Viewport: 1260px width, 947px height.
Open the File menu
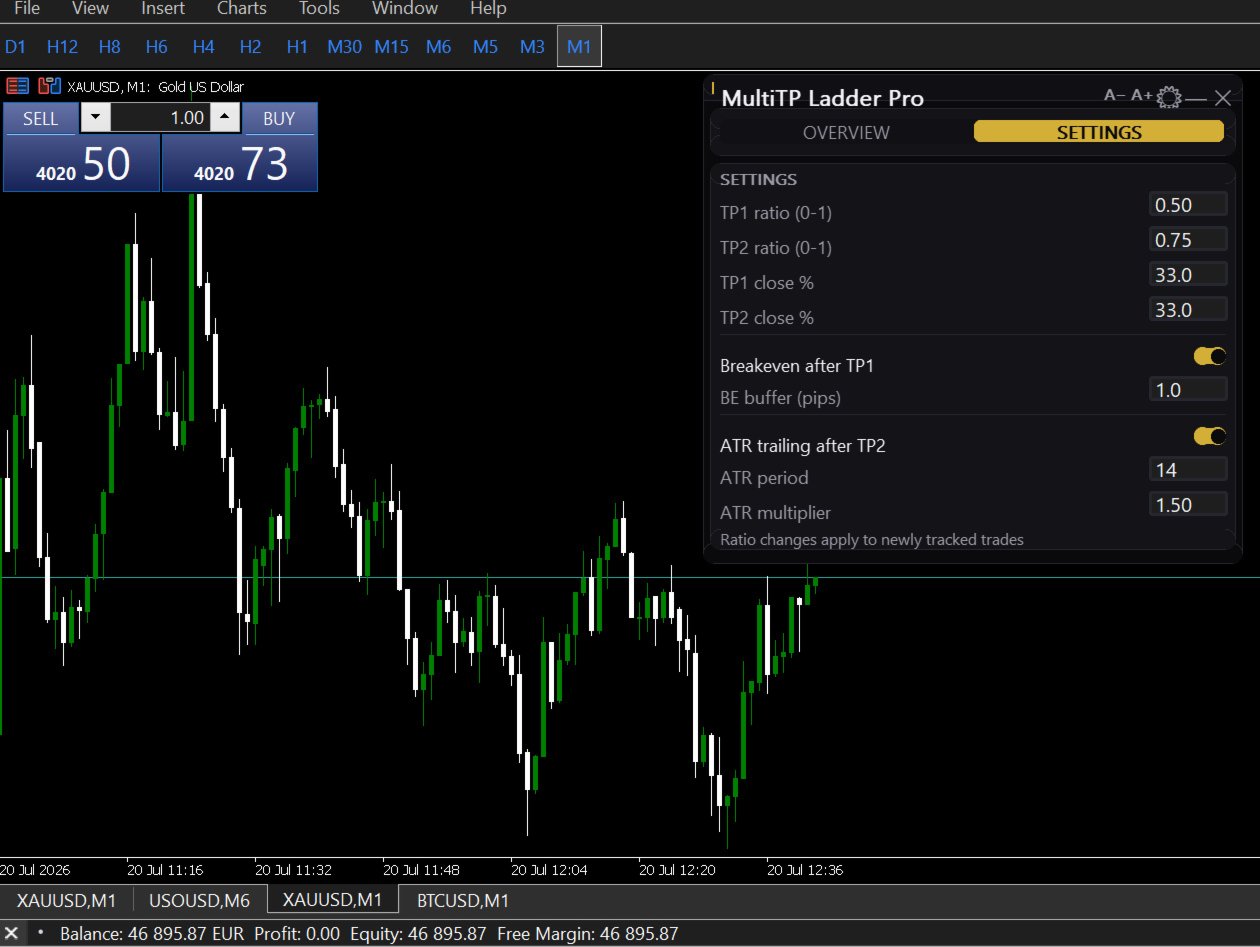27,9
